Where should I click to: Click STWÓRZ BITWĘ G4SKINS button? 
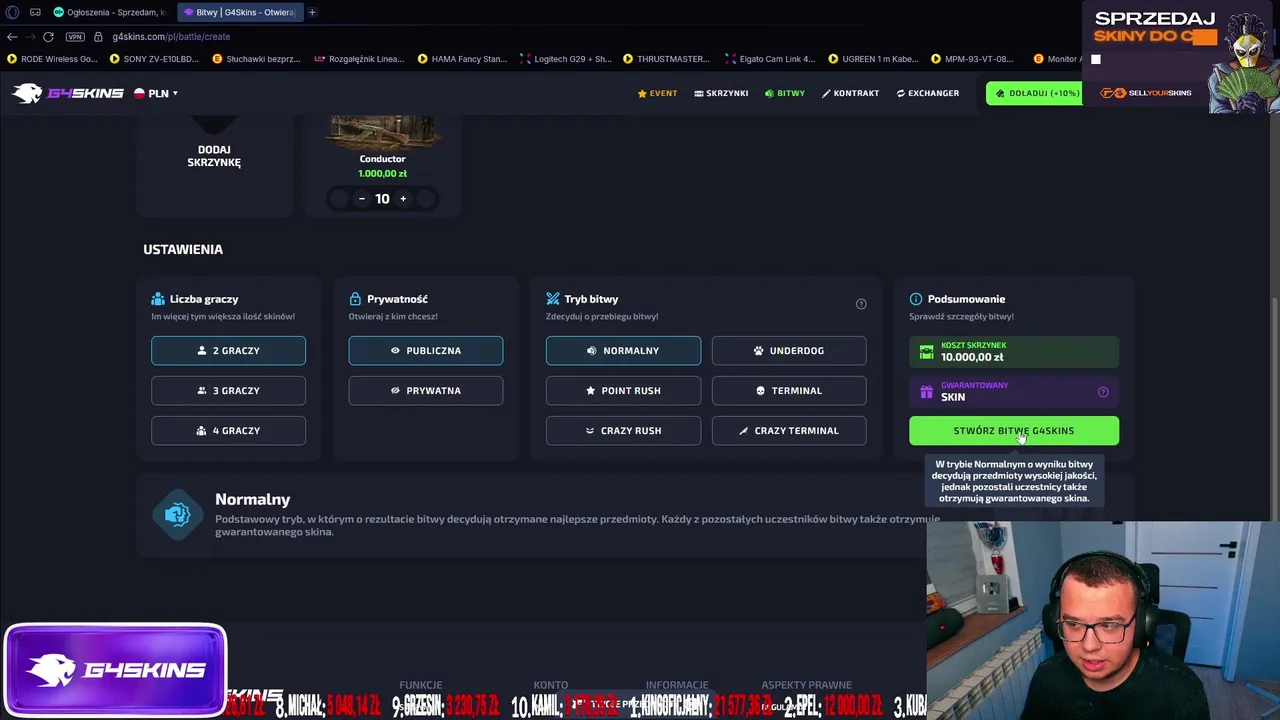[1014, 431]
